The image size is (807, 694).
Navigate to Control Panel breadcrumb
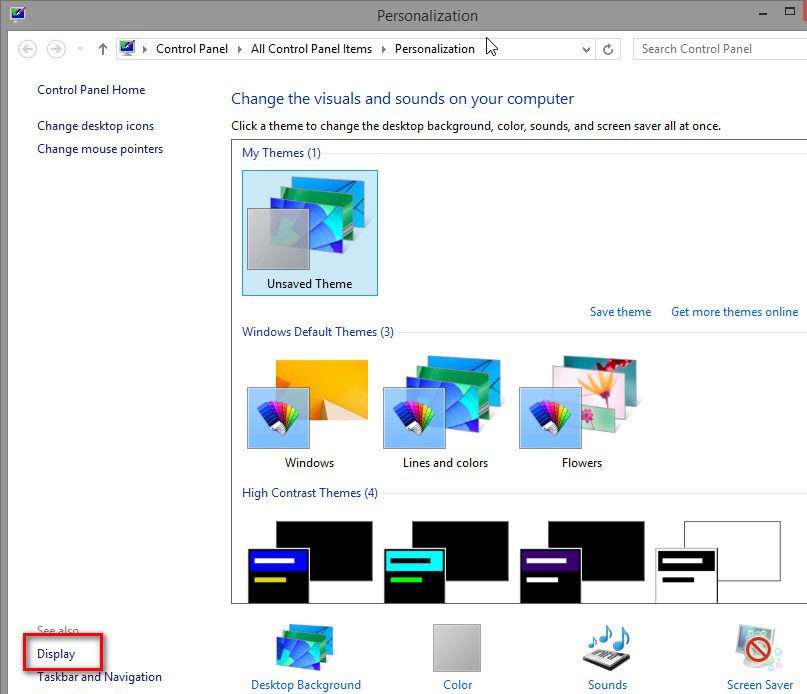(192, 49)
